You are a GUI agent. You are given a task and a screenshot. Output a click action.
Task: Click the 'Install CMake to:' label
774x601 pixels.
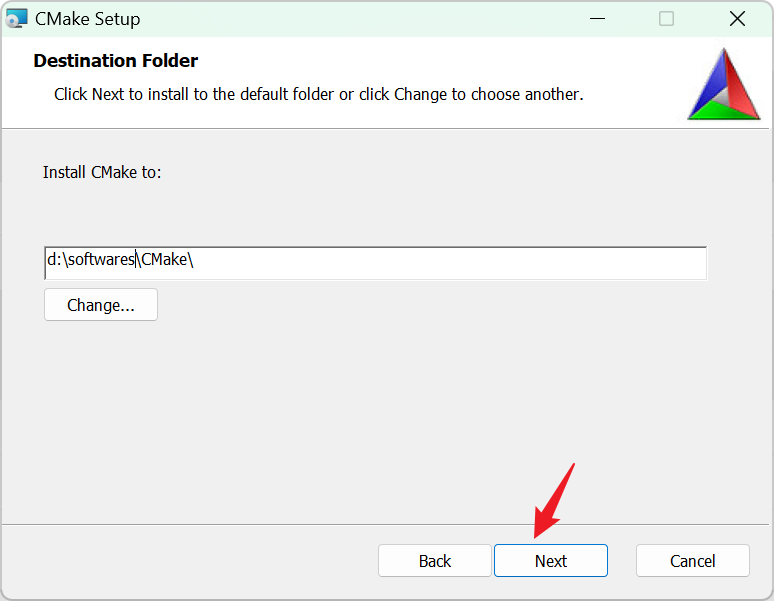(x=102, y=172)
